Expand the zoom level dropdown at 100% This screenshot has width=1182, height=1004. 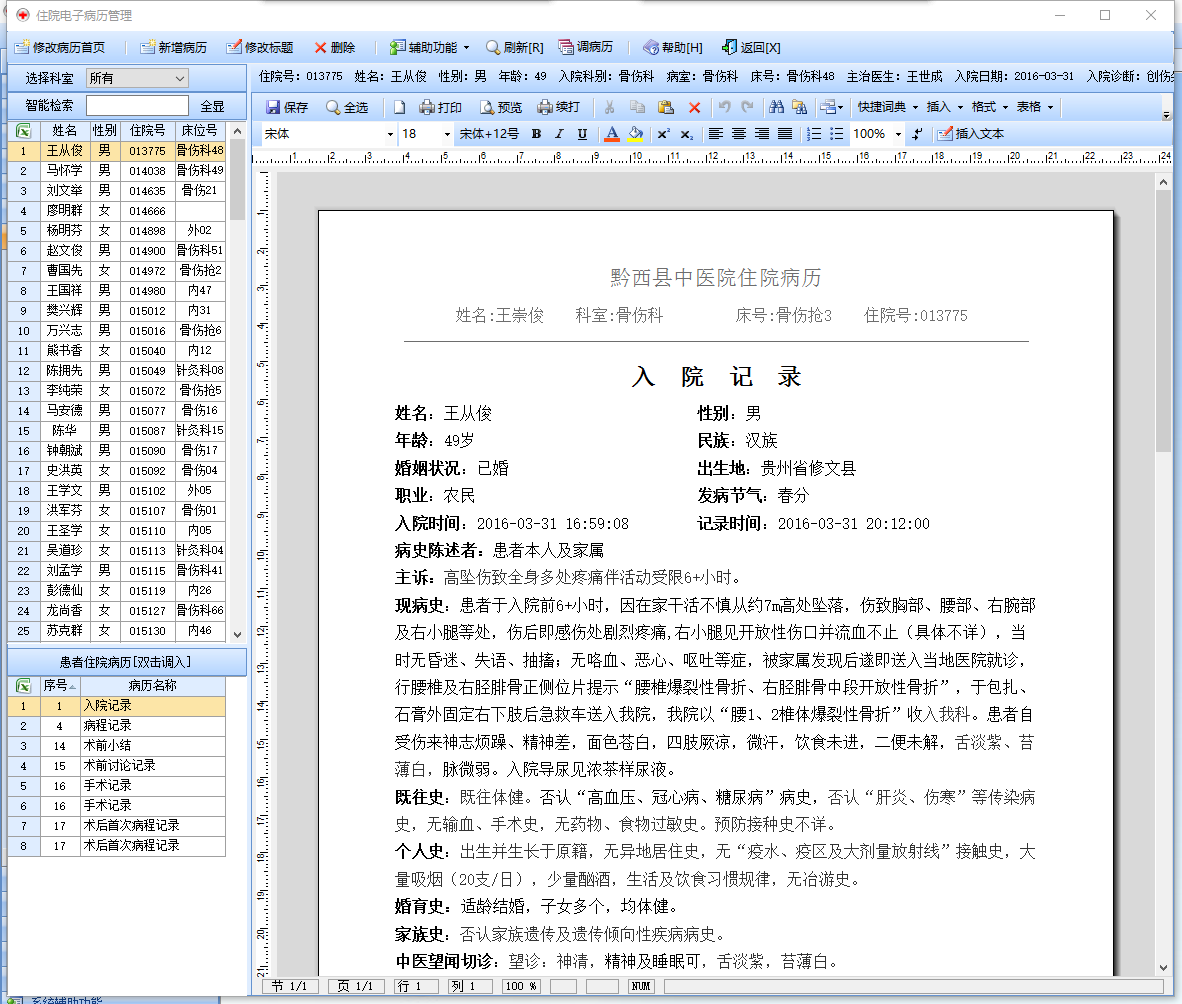pos(897,134)
